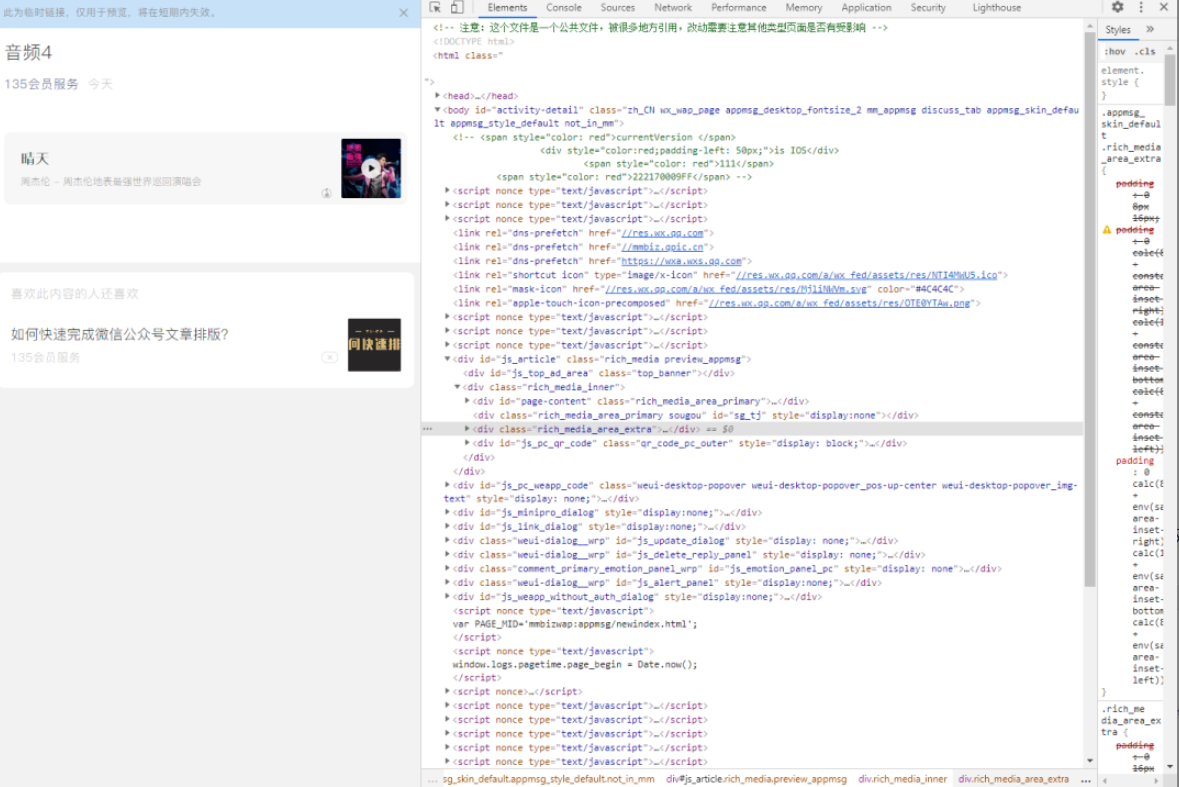Open DevTools three-dot customize menu
Image resolution: width=1179 pixels, height=787 pixels.
pyautogui.click(x=1141, y=8)
